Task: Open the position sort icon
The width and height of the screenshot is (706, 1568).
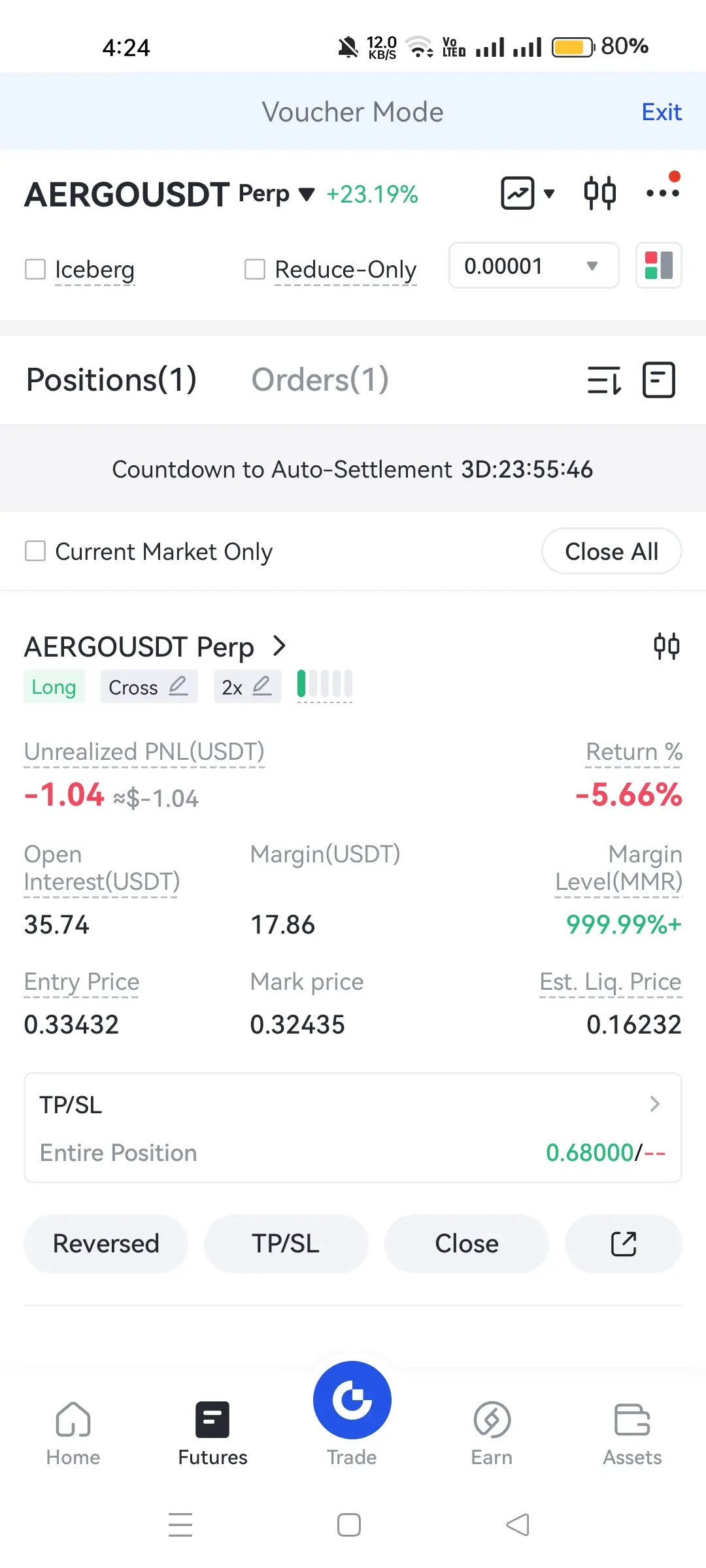Action: click(604, 380)
